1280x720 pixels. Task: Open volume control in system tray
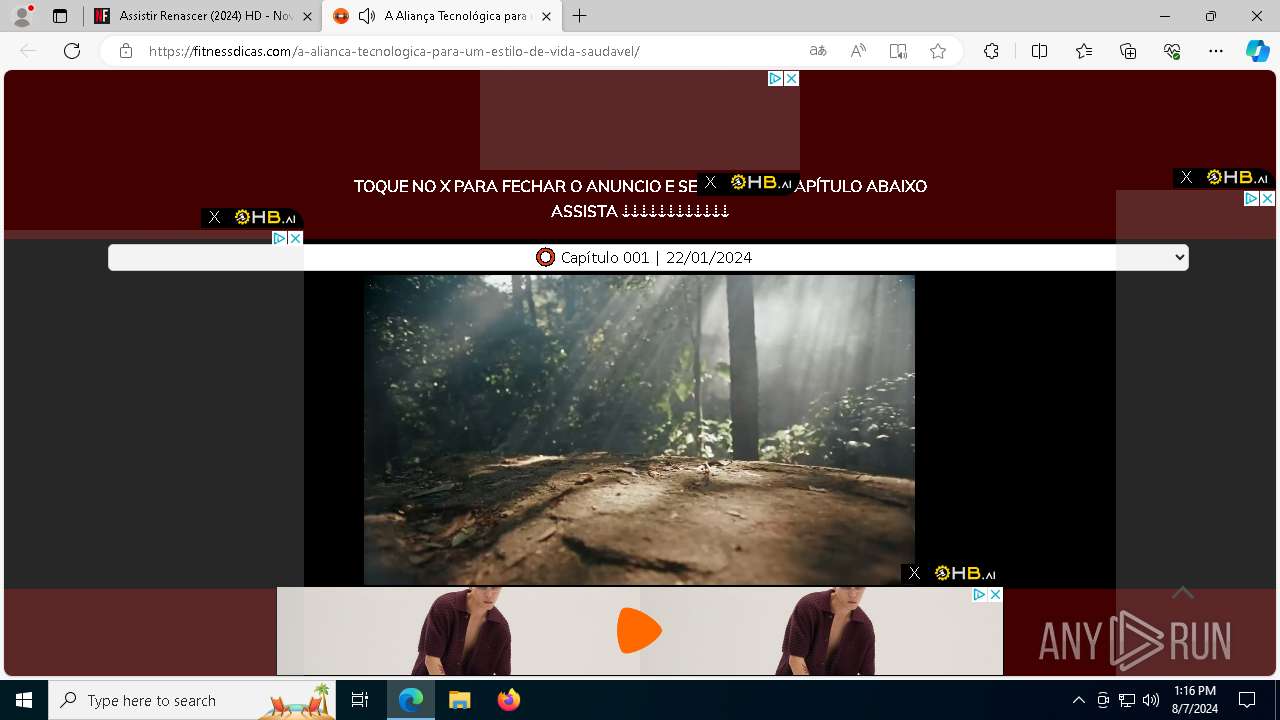[1151, 700]
